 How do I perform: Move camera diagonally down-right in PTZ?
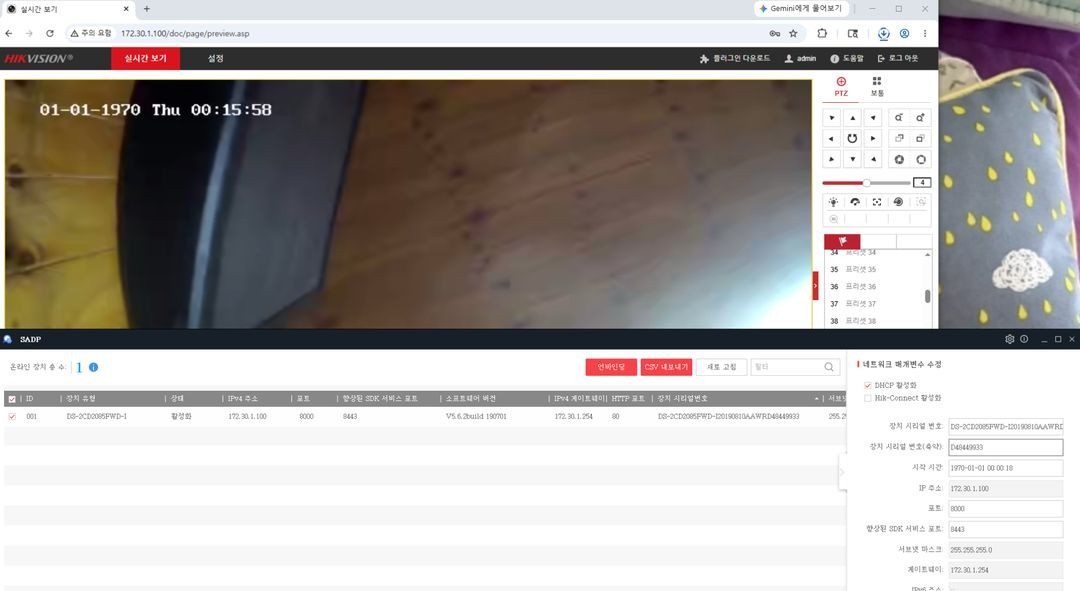click(x=873, y=159)
